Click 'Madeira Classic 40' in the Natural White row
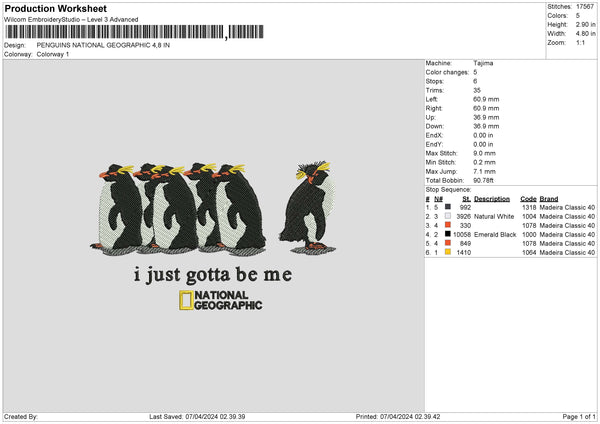Screen dimensions: 600x424 click(567, 216)
